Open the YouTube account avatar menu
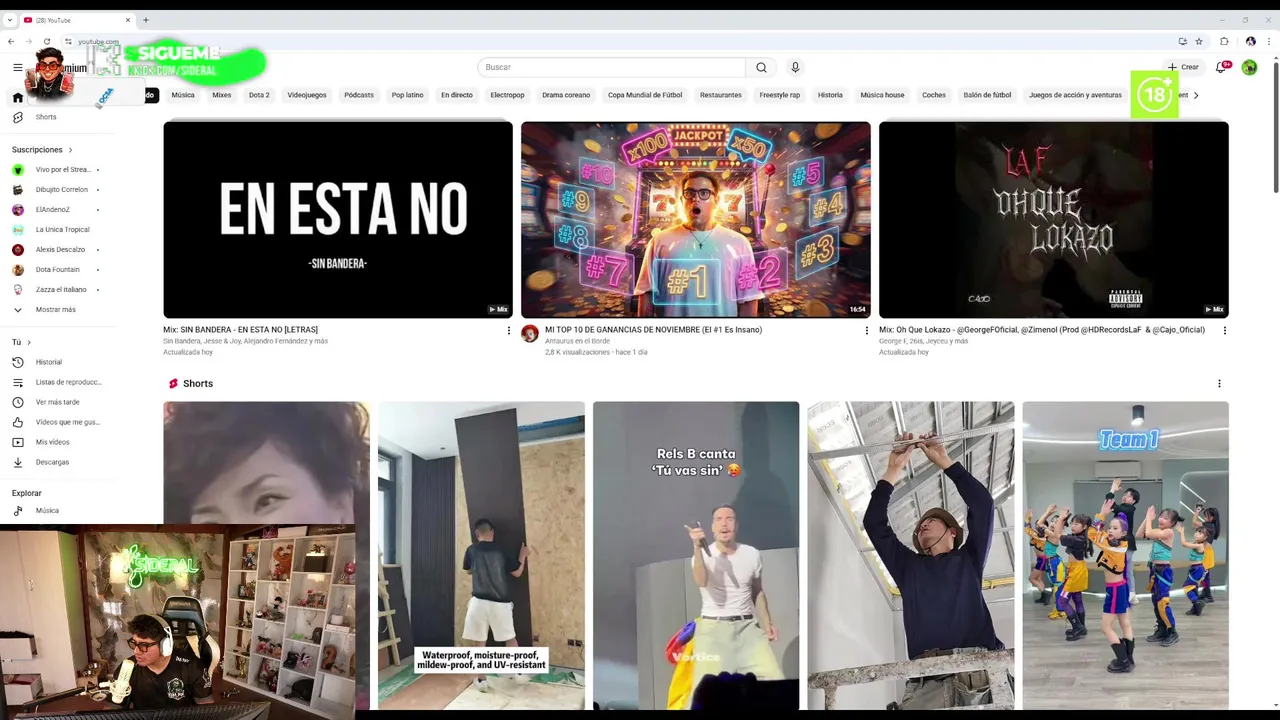 [1249, 67]
